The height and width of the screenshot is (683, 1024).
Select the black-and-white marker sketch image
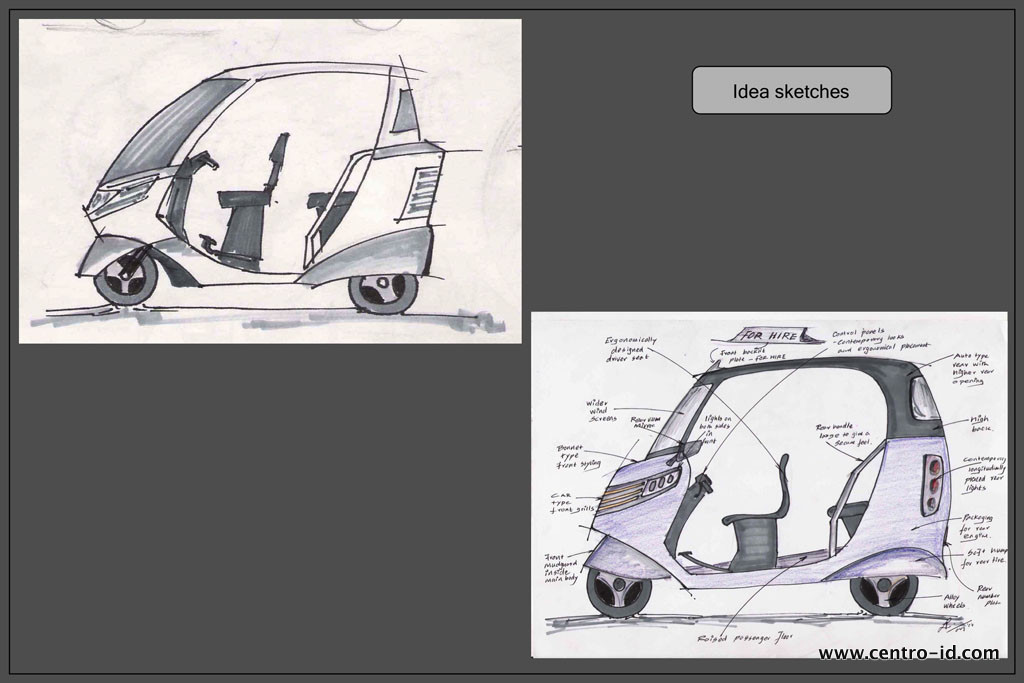270,181
